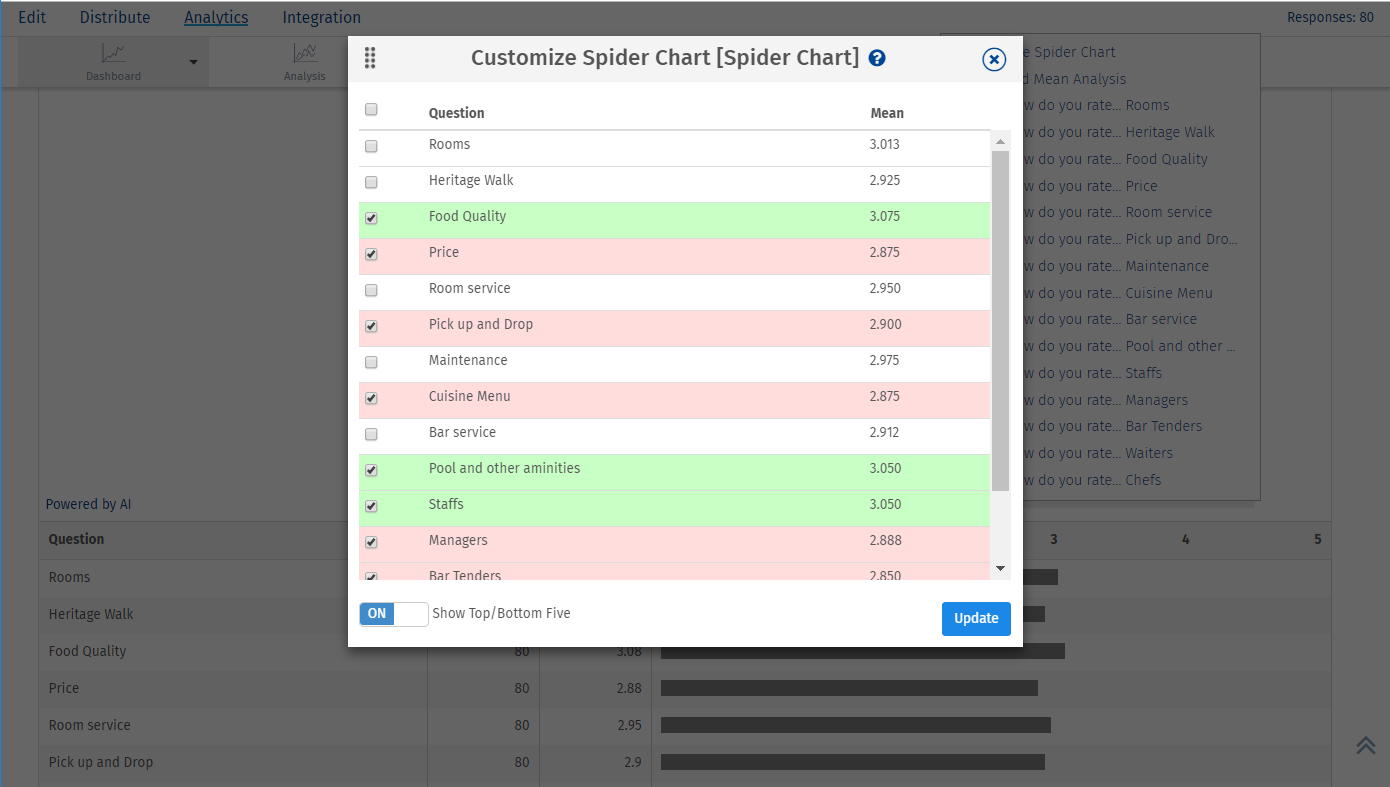Click the Update button
Screen dimensions: 1390x787
pos(976,619)
